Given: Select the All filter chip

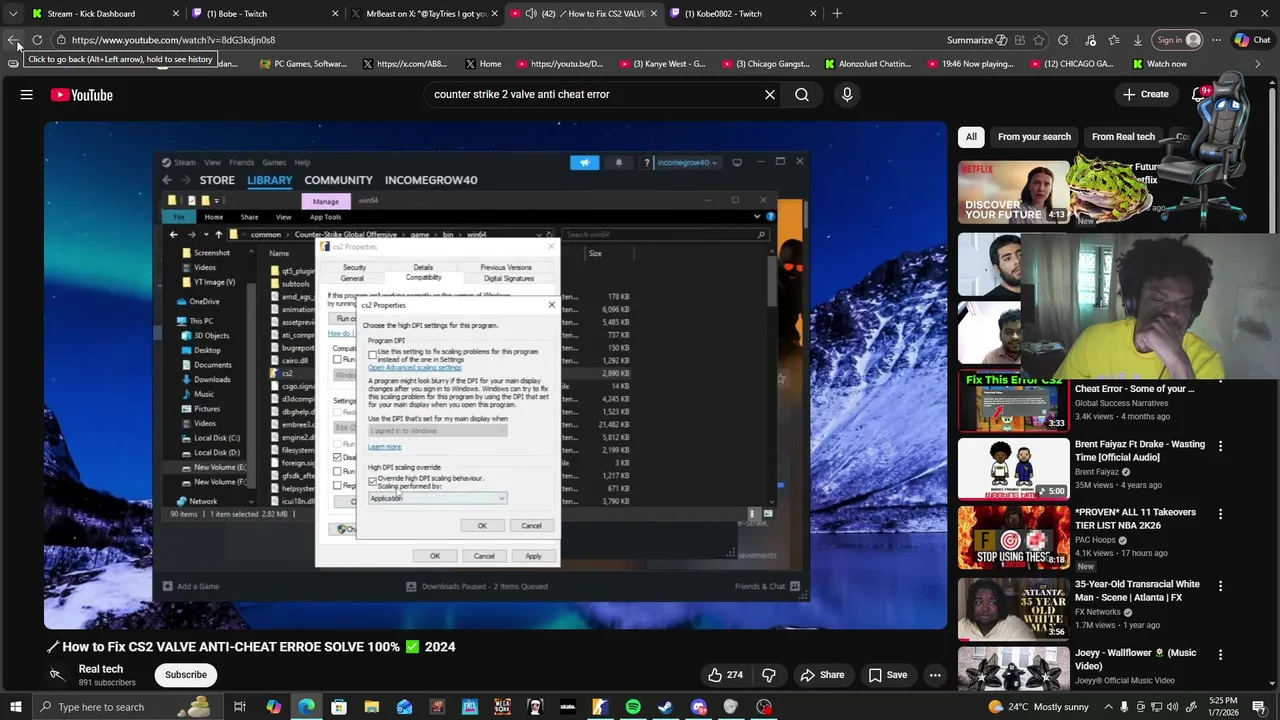Looking at the screenshot, I should 971,137.
